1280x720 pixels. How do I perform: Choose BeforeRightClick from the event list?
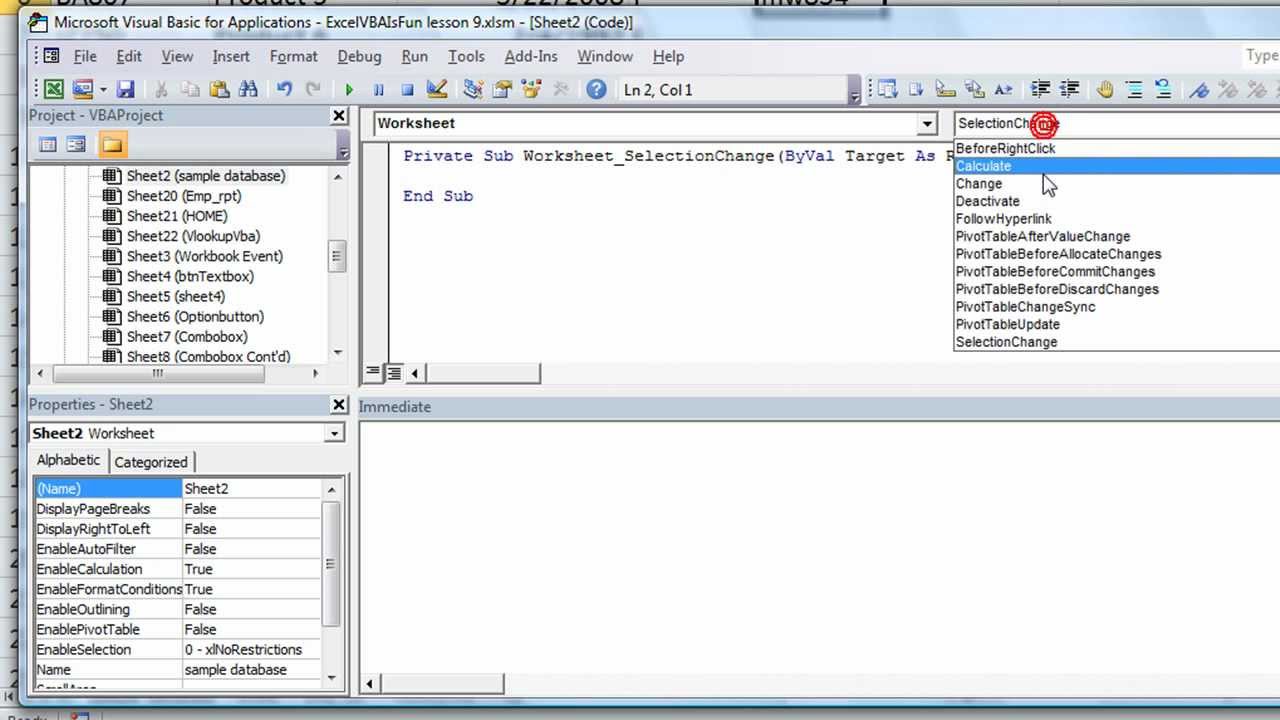[x=1117, y=149]
